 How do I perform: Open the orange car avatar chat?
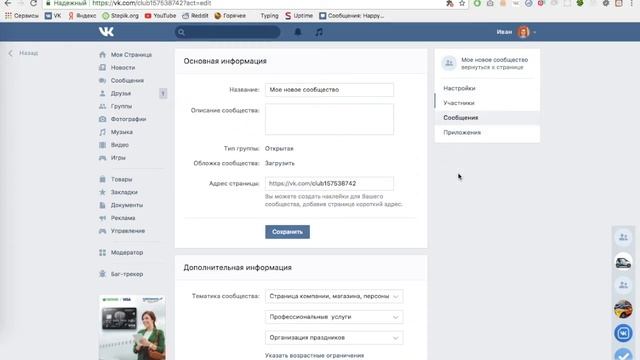tap(623, 309)
